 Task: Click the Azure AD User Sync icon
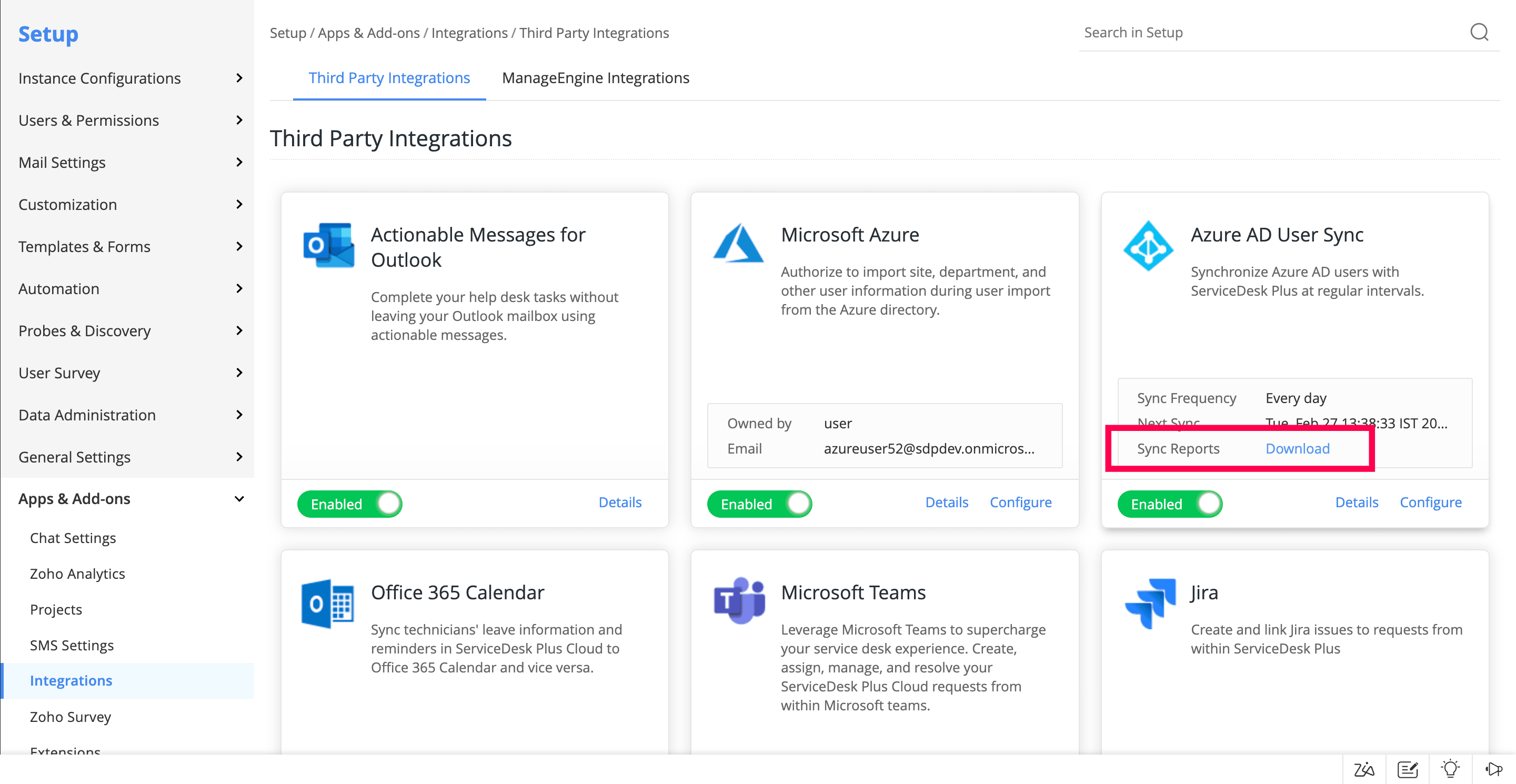tap(1148, 246)
